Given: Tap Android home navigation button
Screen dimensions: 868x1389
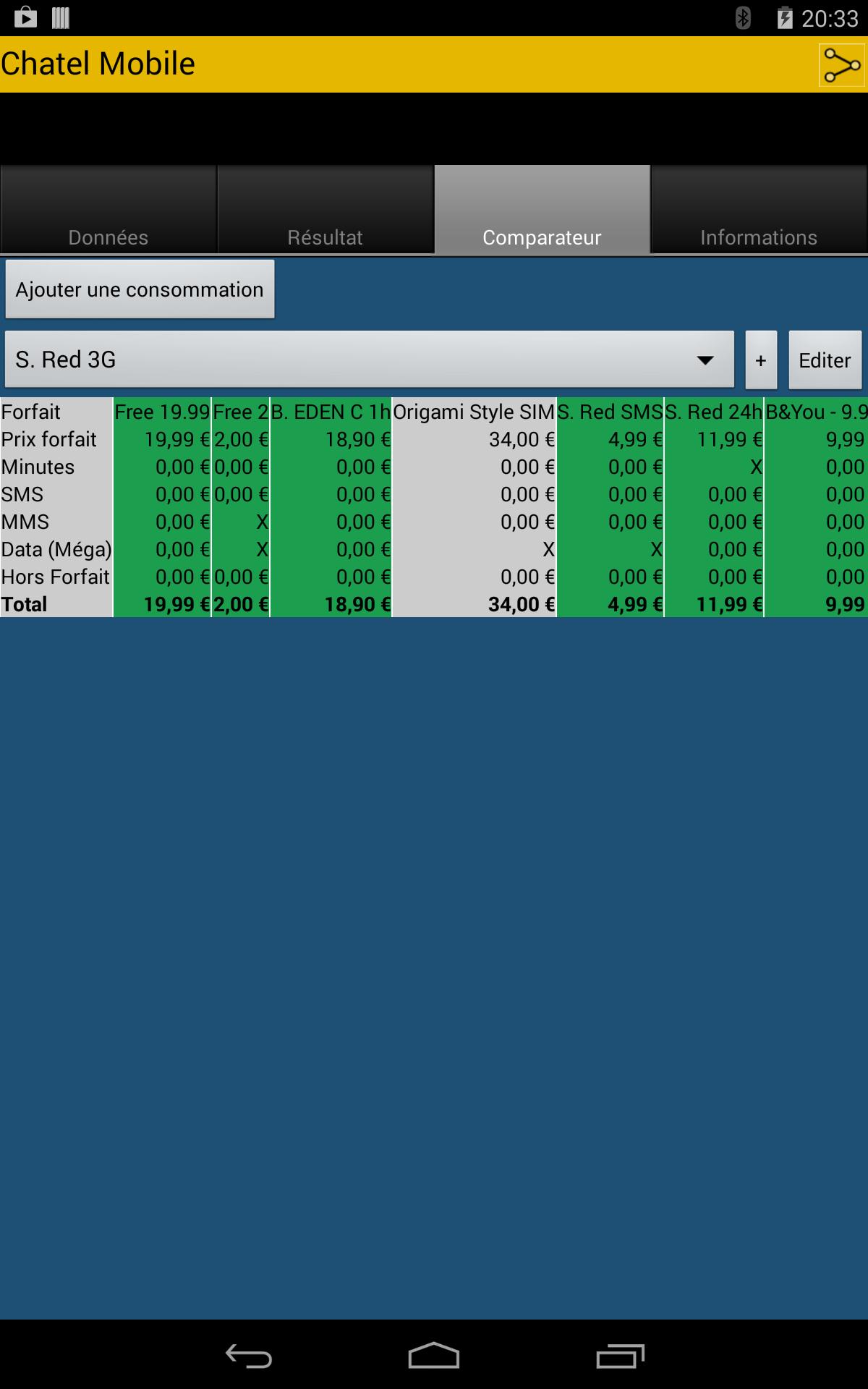Looking at the screenshot, I should (x=434, y=1356).
